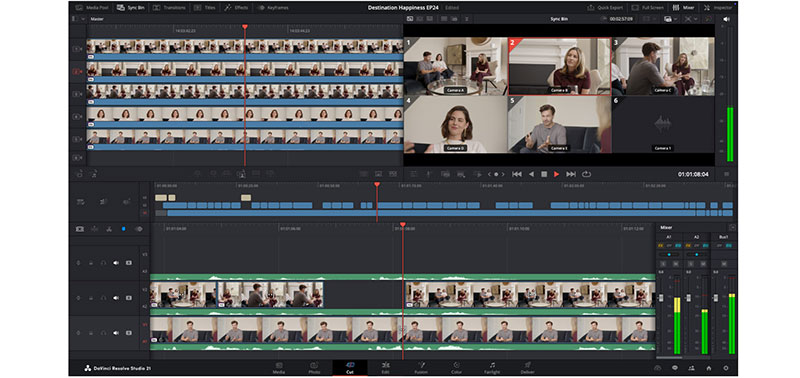
Task: Open the chat bubble icon
Action: click(674, 368)
